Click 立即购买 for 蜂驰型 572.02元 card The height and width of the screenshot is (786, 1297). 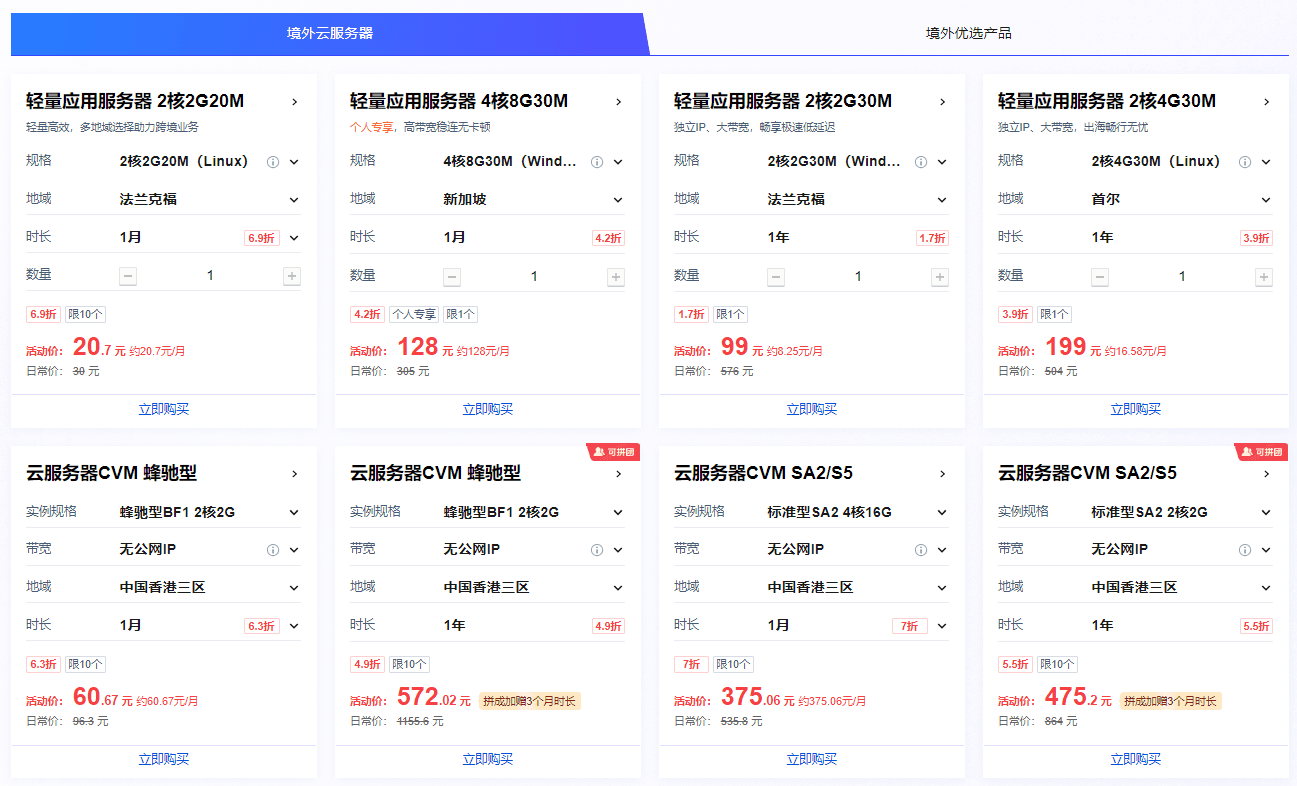tap(488, 759)
